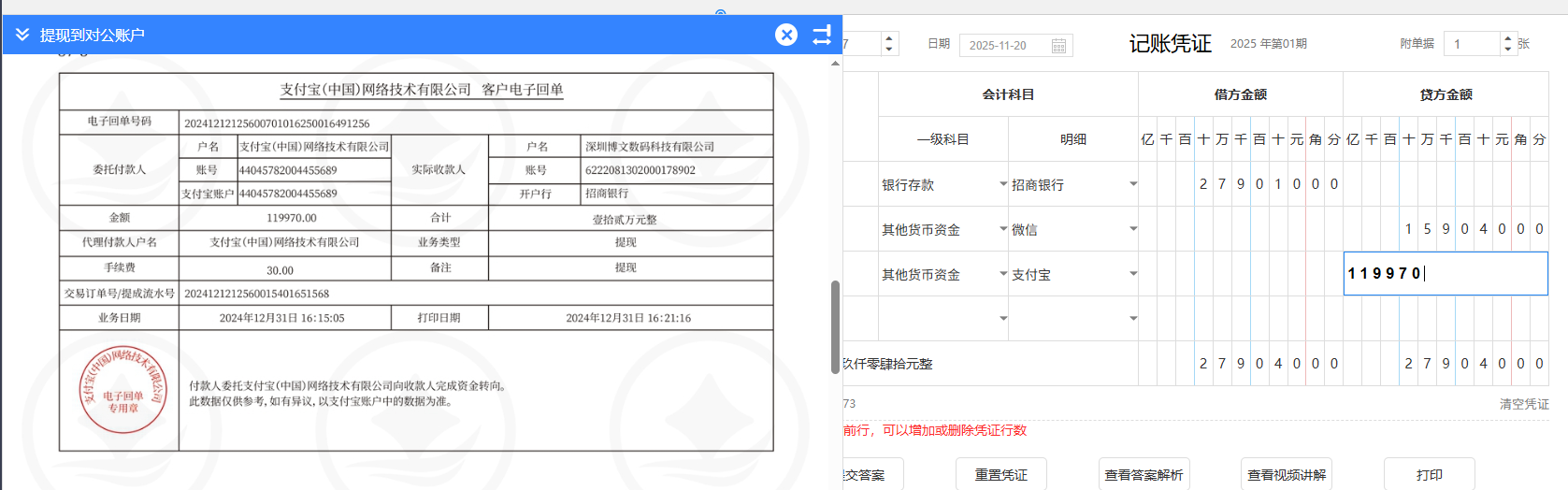Click the credit amount field showing 119970
1568x490 pixels.
(x=1445, y=274)
